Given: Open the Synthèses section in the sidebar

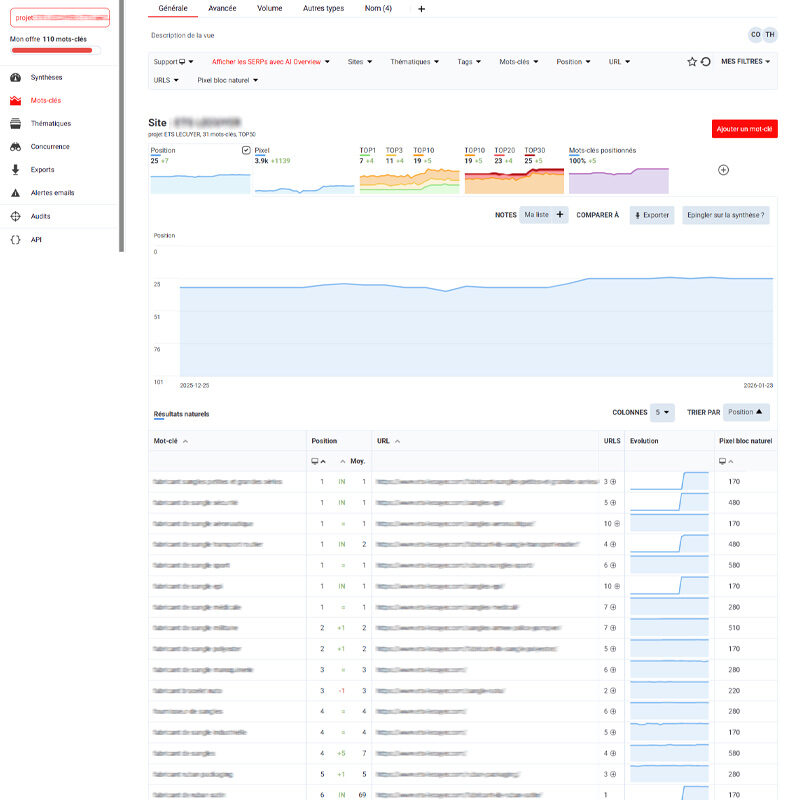Looking at the screenshot, I should [x=46, y=77].
